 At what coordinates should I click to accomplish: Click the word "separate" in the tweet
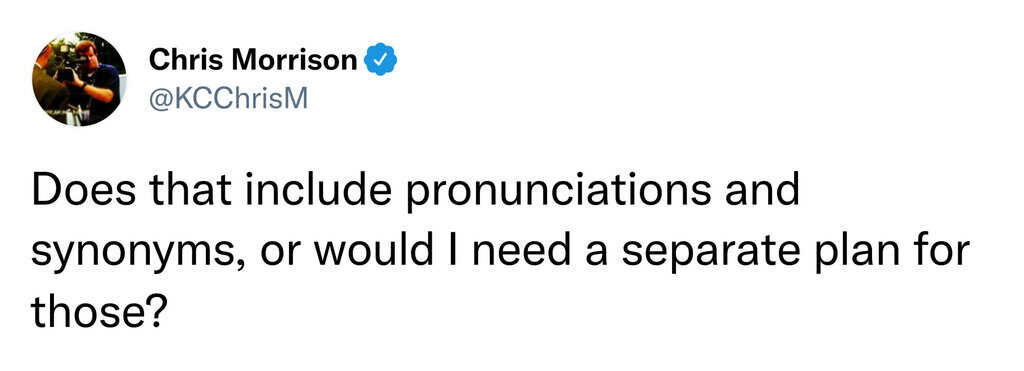(710, 253)
